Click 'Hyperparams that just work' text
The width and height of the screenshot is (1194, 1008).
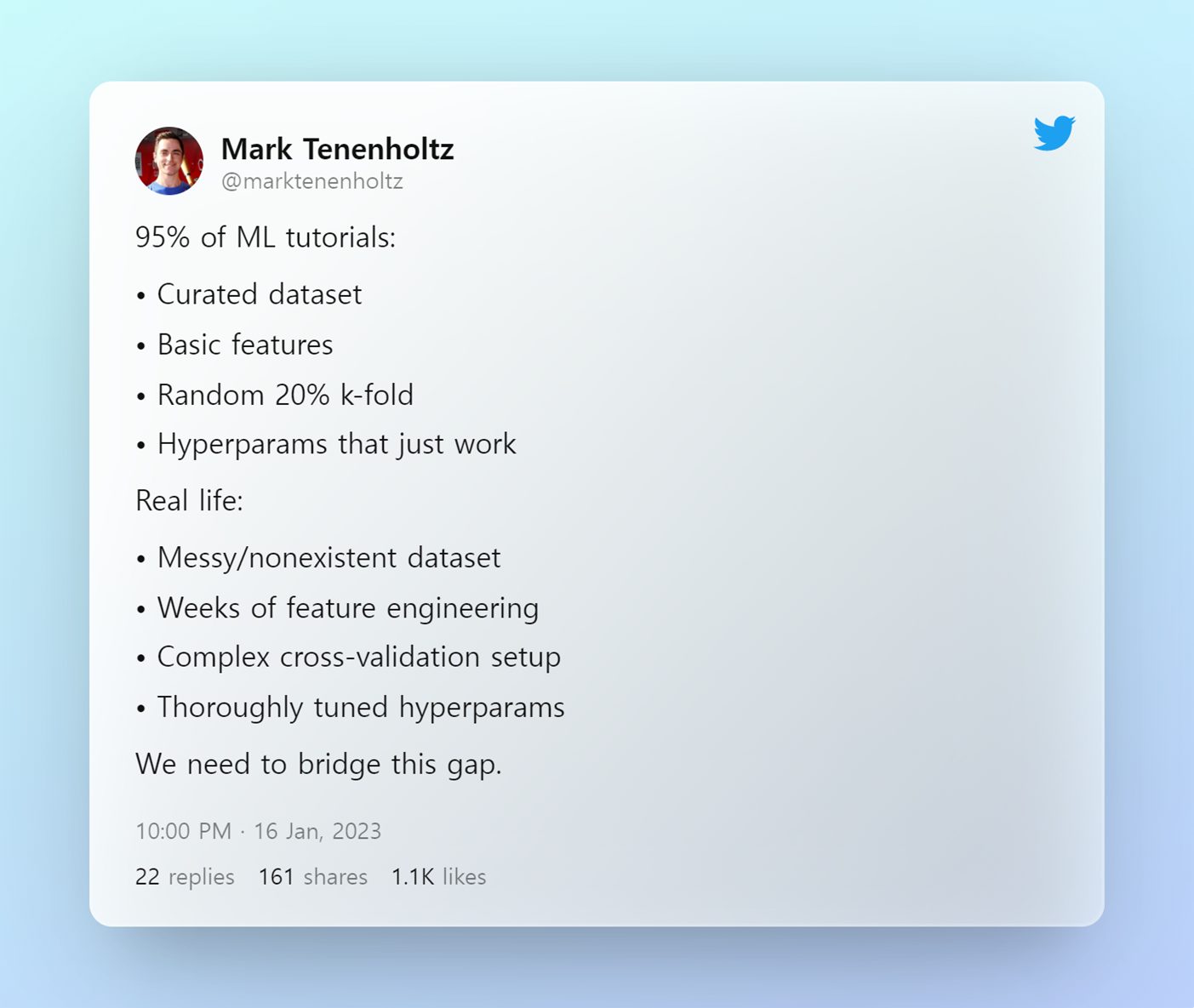[337, 444]
